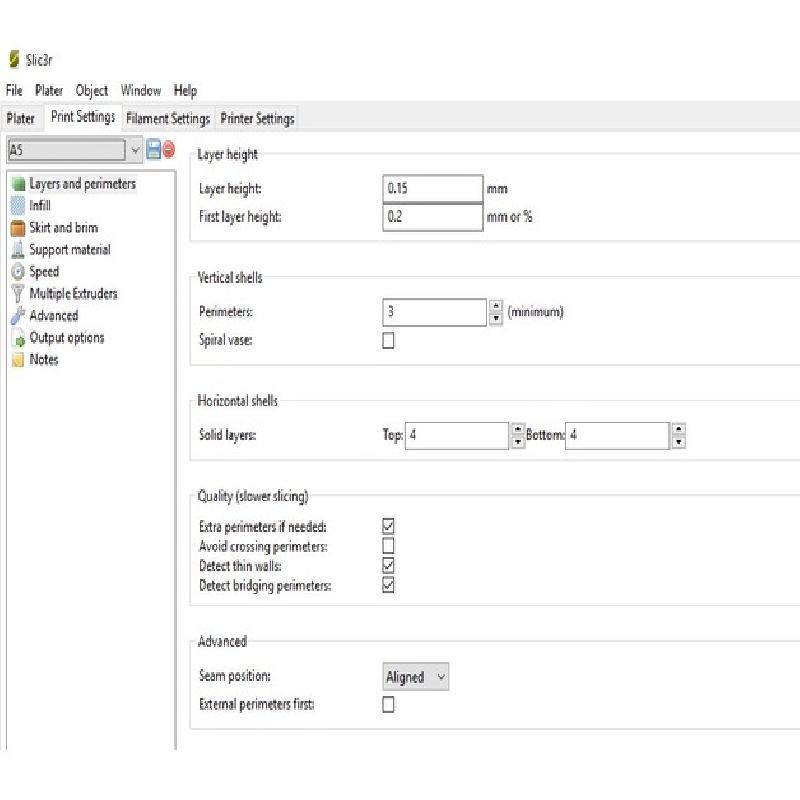Open the Help menu
800x800 pixels.
pos(185,91)
